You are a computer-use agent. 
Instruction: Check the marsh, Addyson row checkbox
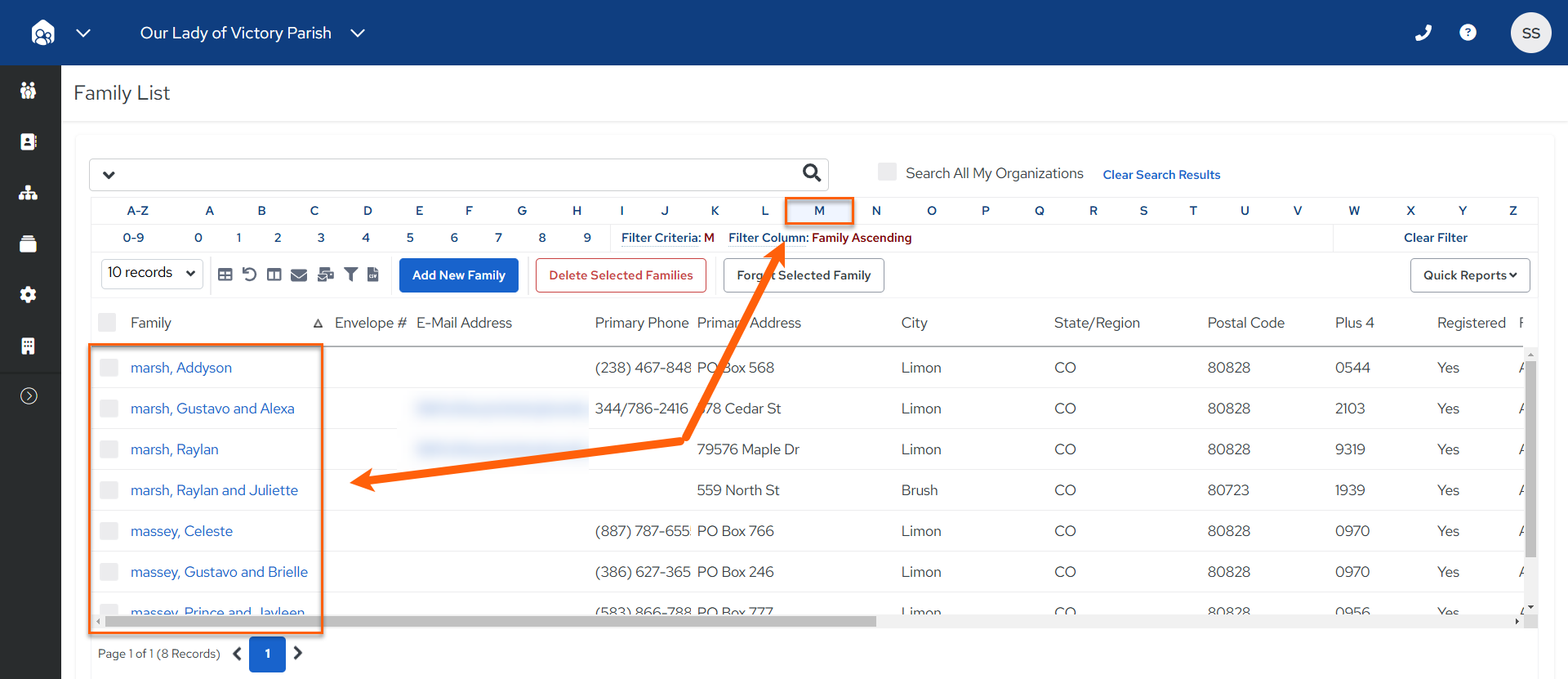109,368
